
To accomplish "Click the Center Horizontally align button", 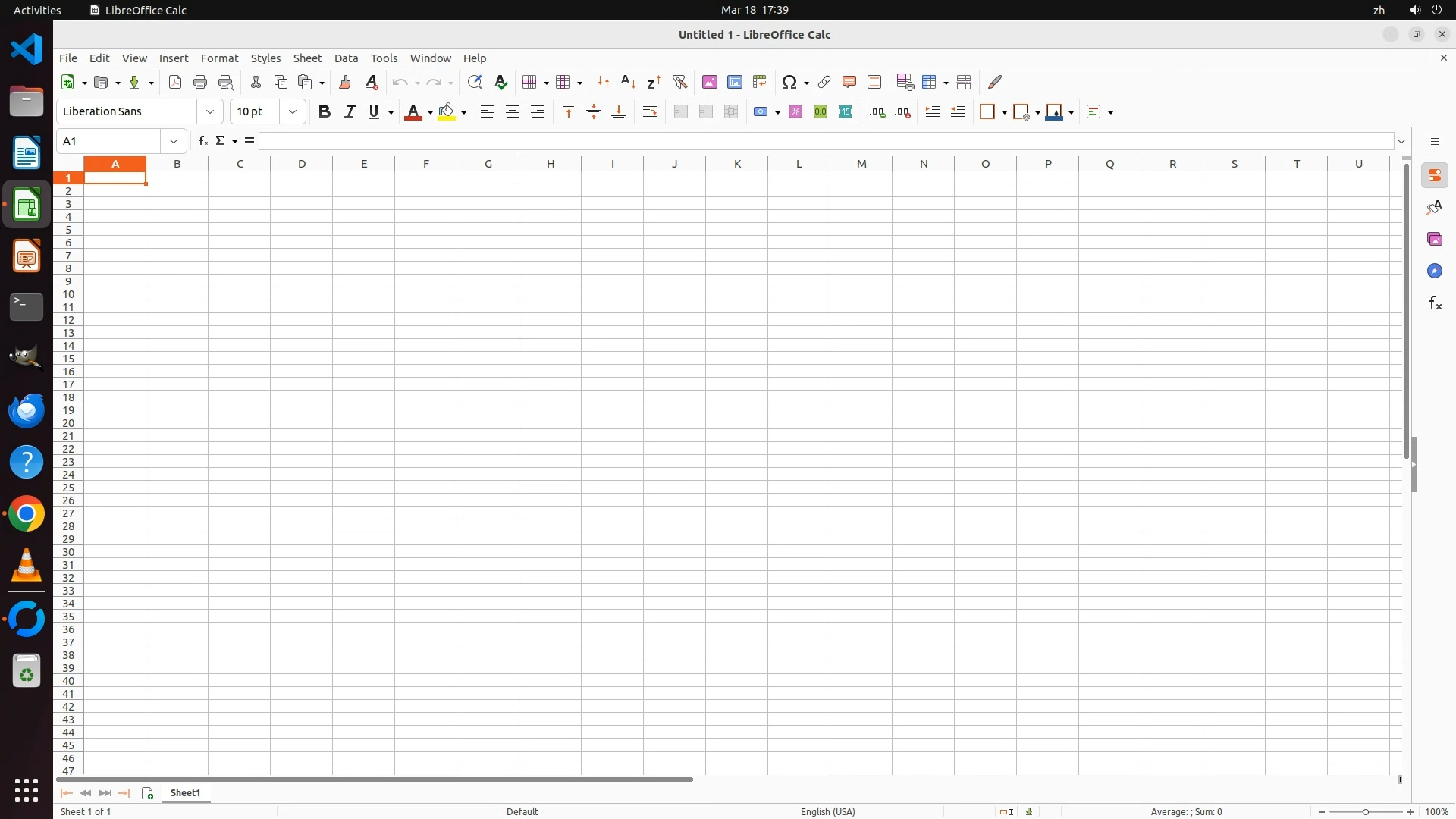I will pyautogui.click(x=513, y=111).
